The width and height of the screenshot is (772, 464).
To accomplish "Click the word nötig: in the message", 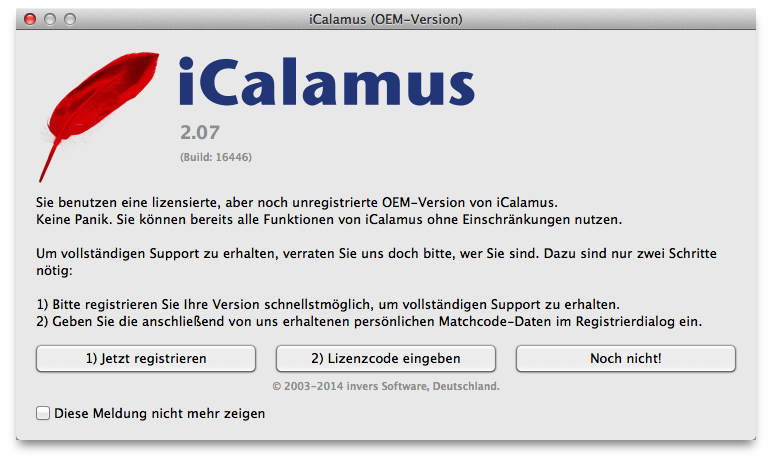I will 54,270.
